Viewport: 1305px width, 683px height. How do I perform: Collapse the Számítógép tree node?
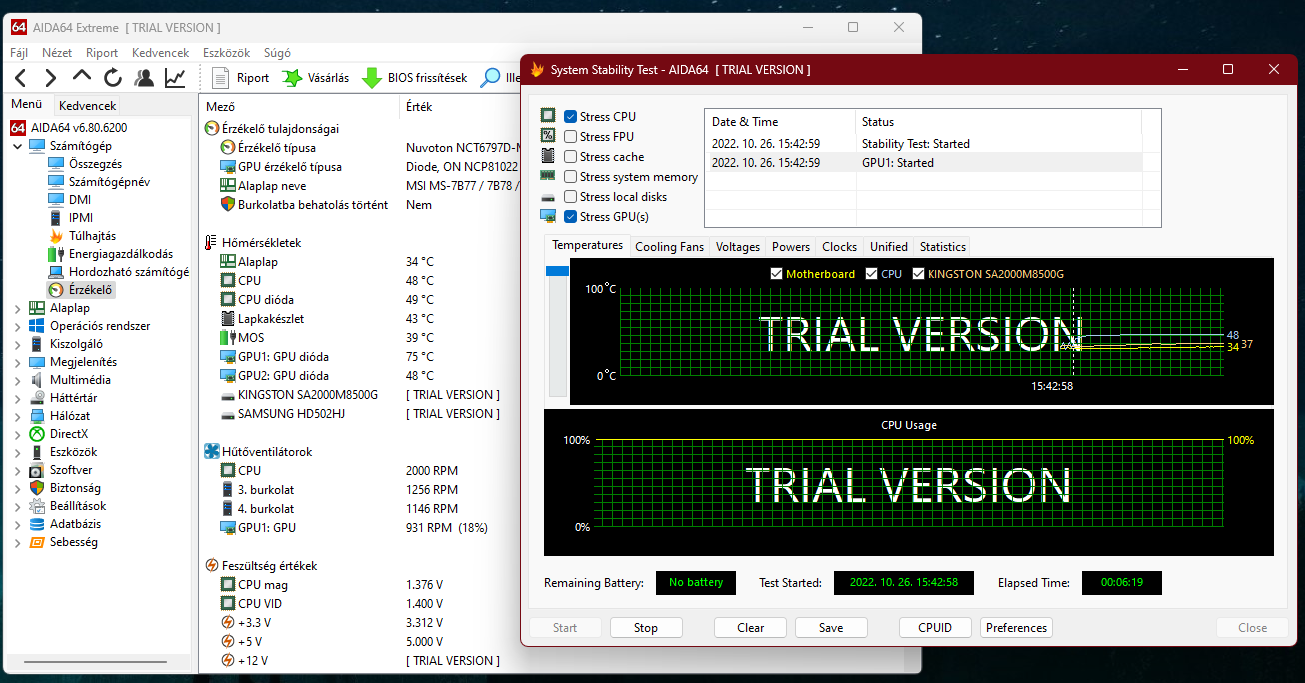(17, 146)
